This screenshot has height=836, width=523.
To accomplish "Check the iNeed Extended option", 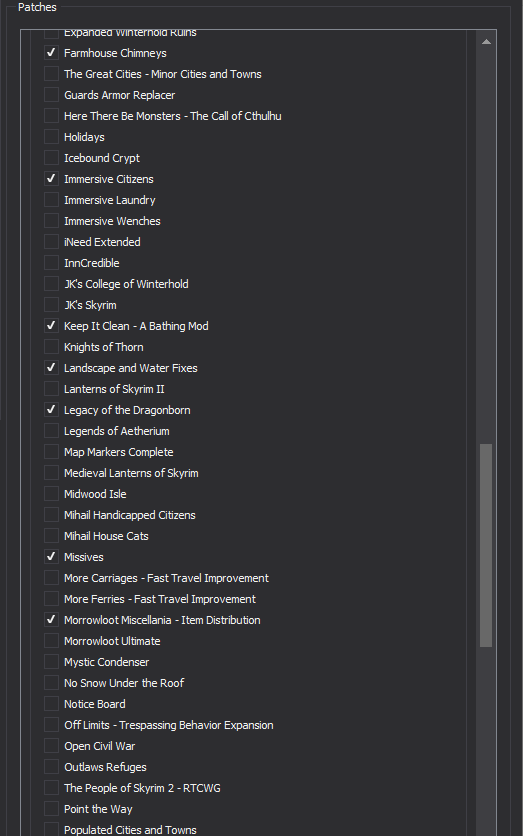I will tap(51, 242).
